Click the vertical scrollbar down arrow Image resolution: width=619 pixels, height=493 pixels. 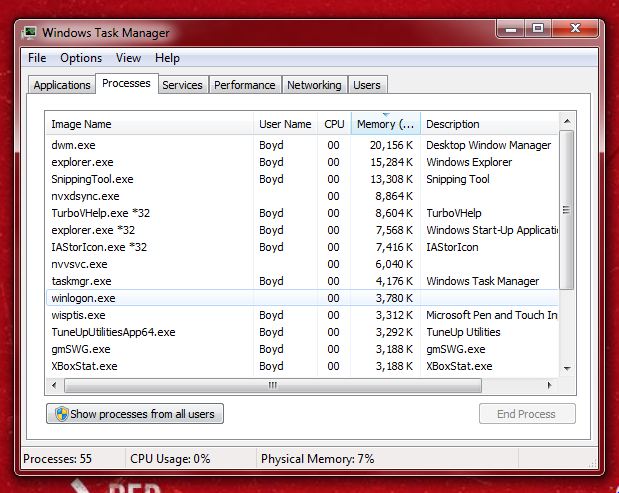(567, 369)
